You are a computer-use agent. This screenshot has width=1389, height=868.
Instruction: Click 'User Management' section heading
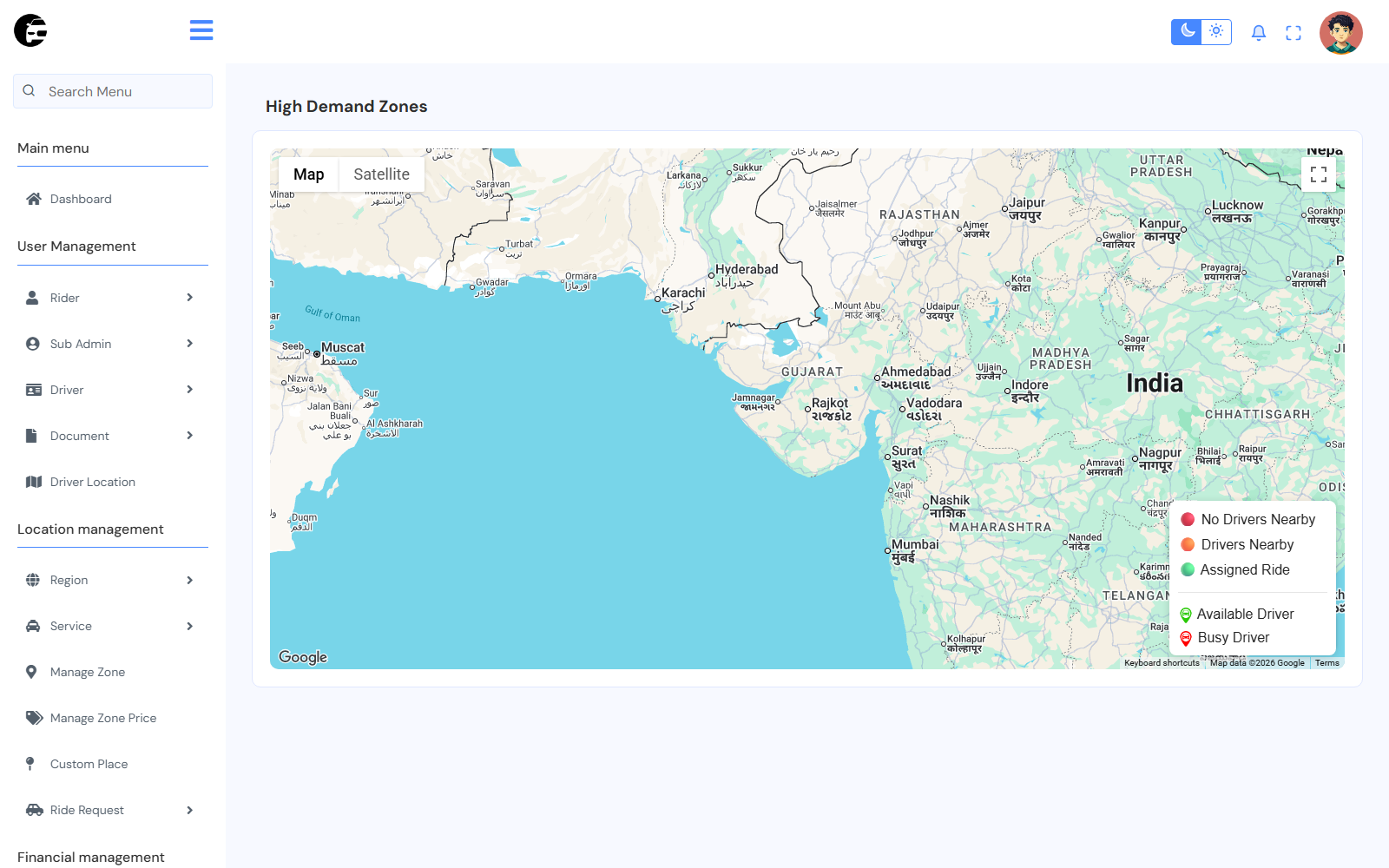tap(76, 246)
